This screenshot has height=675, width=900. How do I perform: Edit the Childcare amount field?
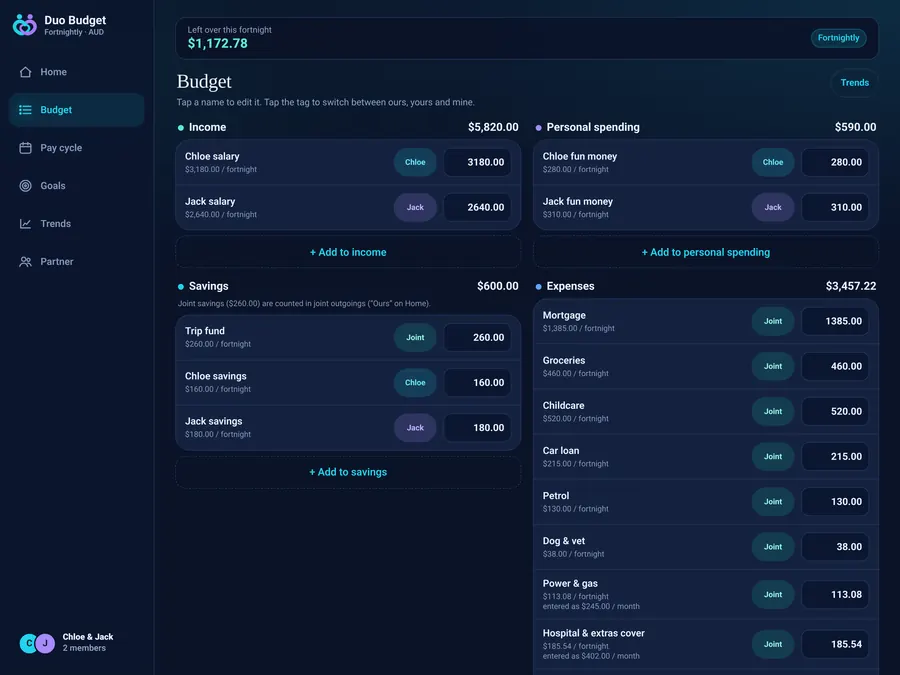tap(835, 411)
